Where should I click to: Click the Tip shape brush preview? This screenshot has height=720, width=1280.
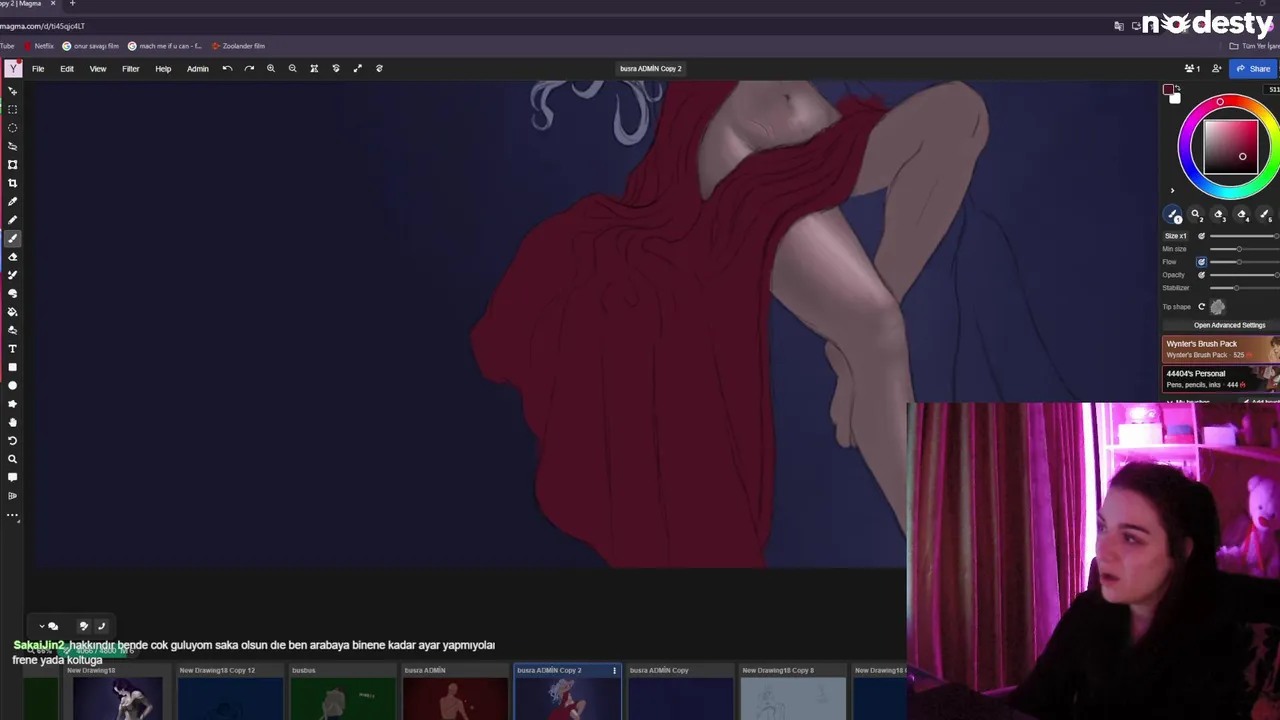point(1217,307)
